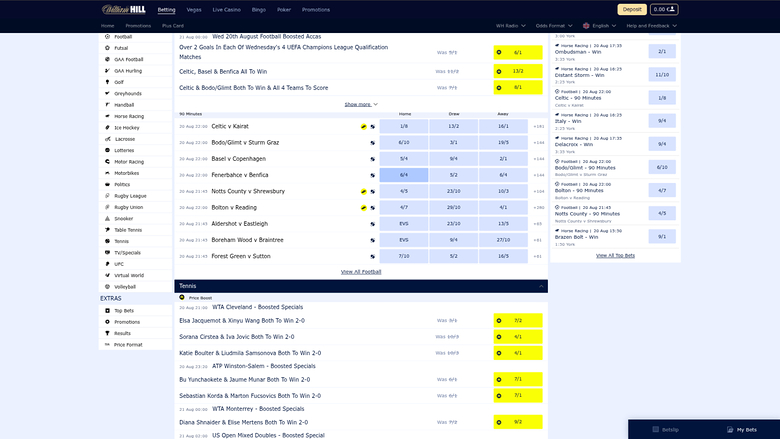Expand football boosts with Show more
Viewport: 780px width, 439px height.
point(361,104)
